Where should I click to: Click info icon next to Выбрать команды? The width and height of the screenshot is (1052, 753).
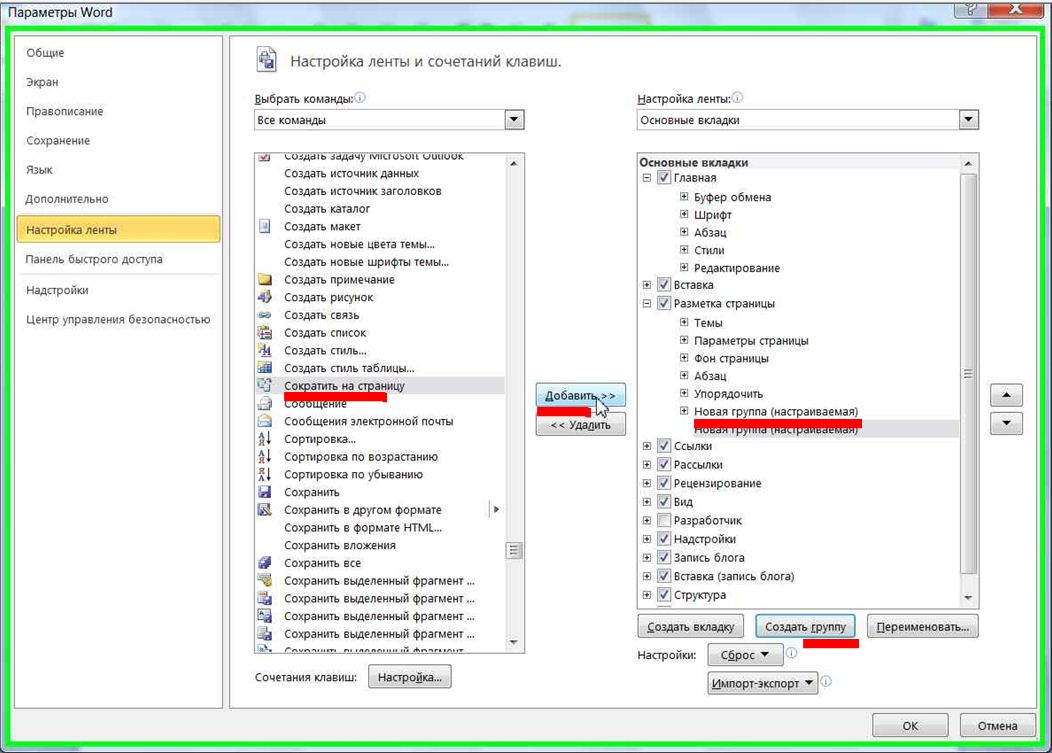click(x=360, y=98)
